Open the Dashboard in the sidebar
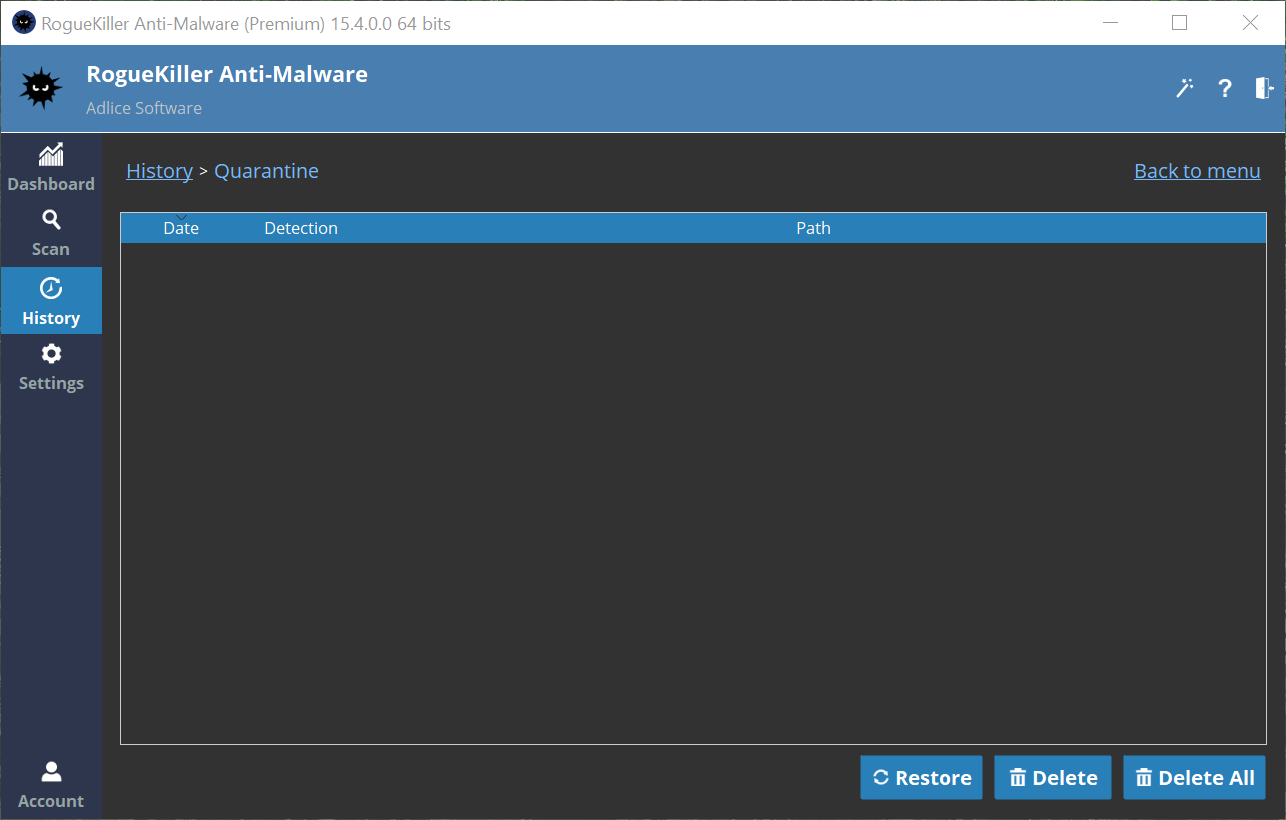The width and height of the screenshot is (1286, 820). point(51,168)
